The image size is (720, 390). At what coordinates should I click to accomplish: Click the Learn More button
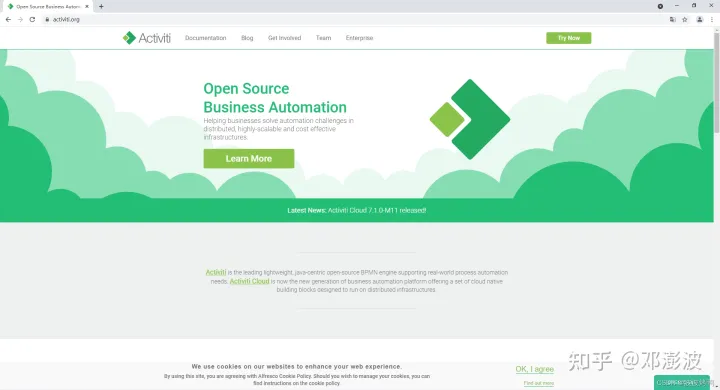[249, 158]
